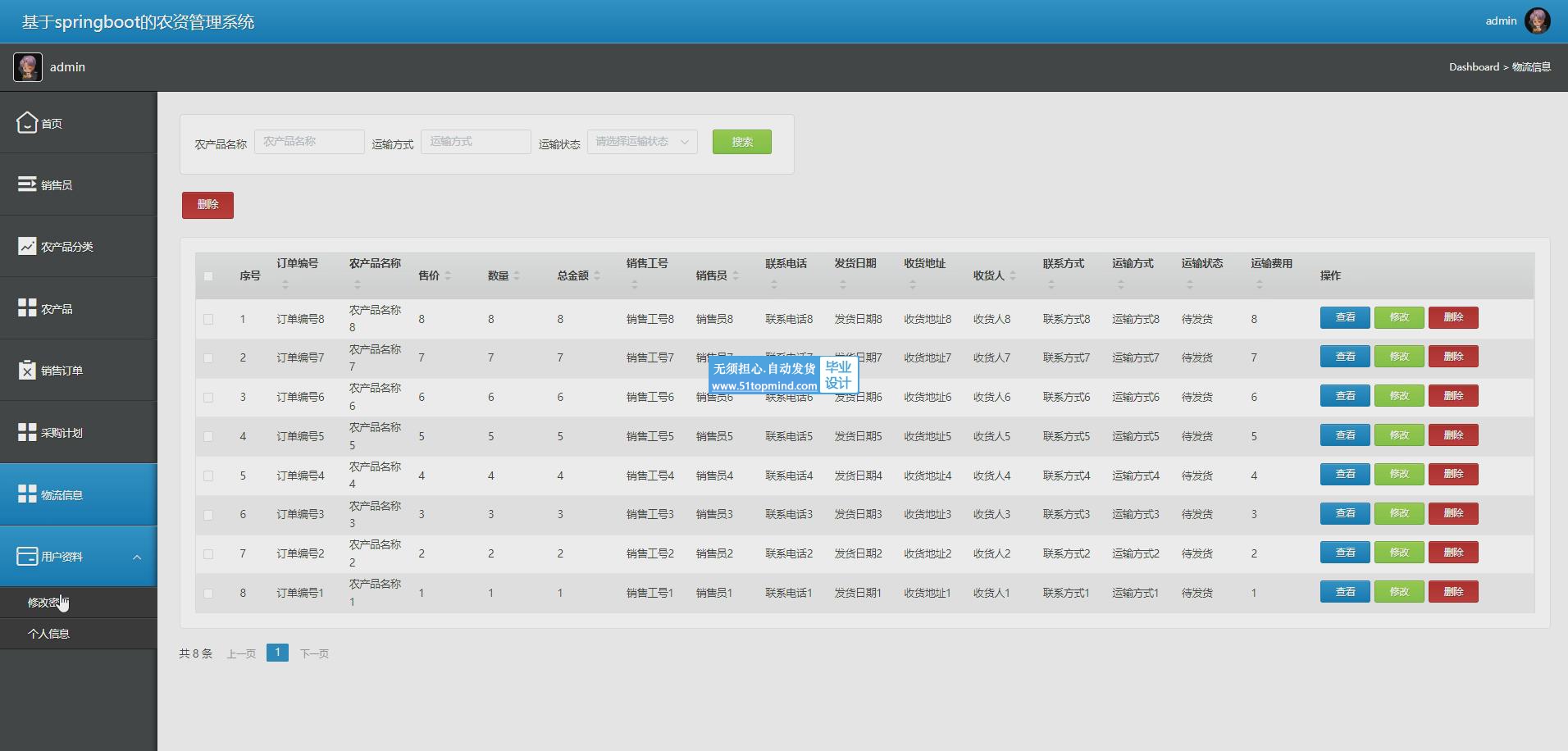
Task: Sort by 订单编号 column arrows
Action: [285, 284]
